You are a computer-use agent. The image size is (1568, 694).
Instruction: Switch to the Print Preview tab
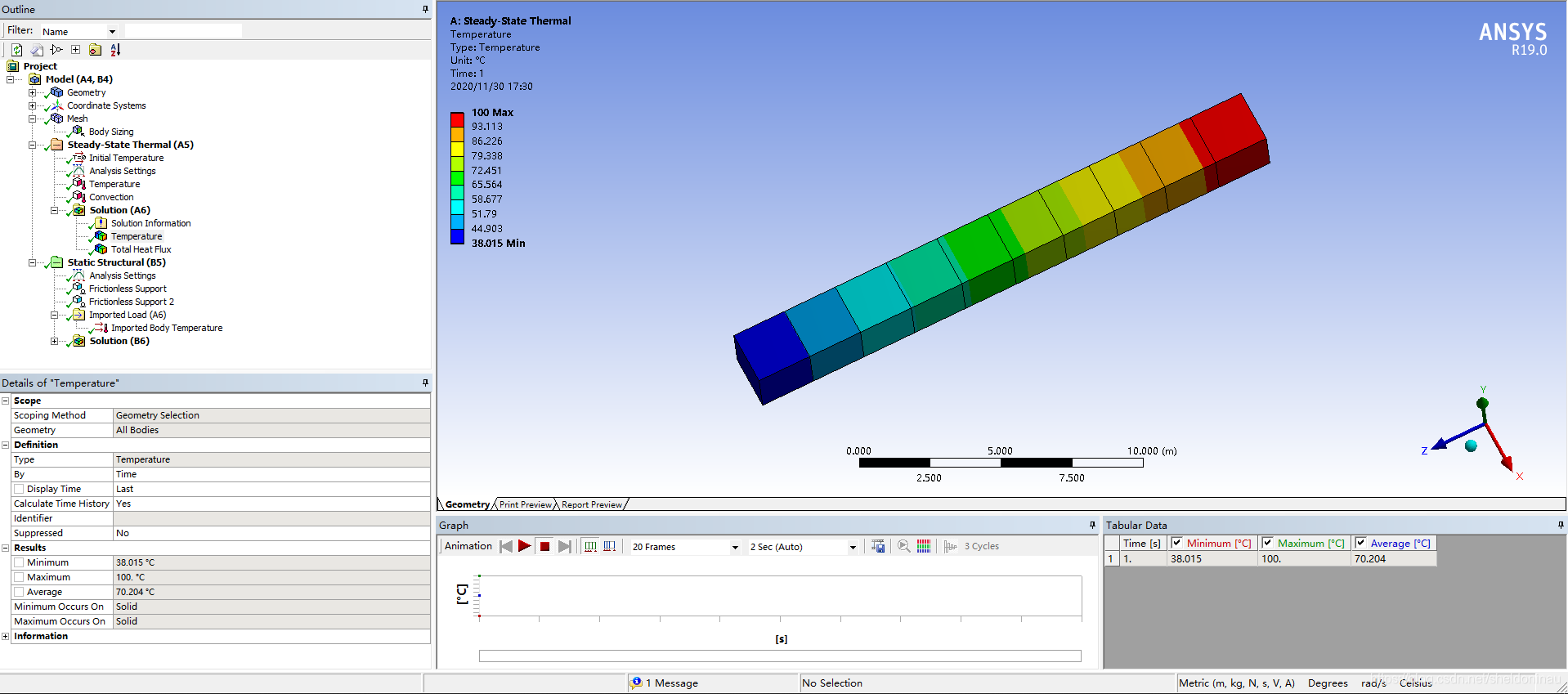coord(526,504)
